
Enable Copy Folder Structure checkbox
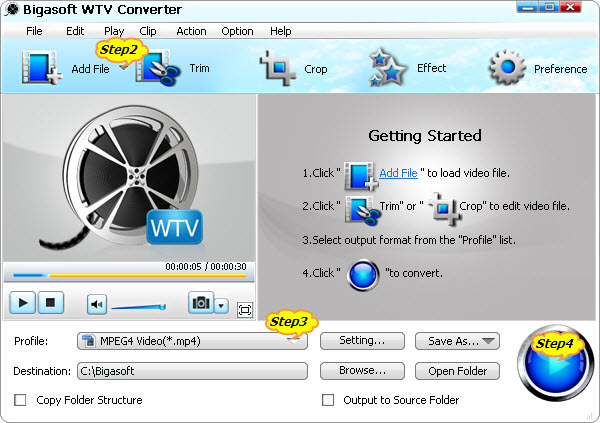coord(20,400)
